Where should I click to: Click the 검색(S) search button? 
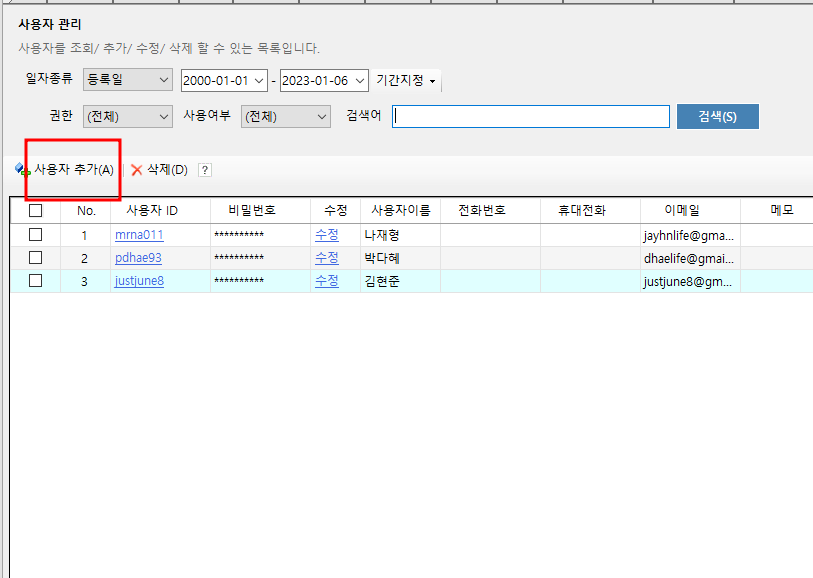click(718, 117)
